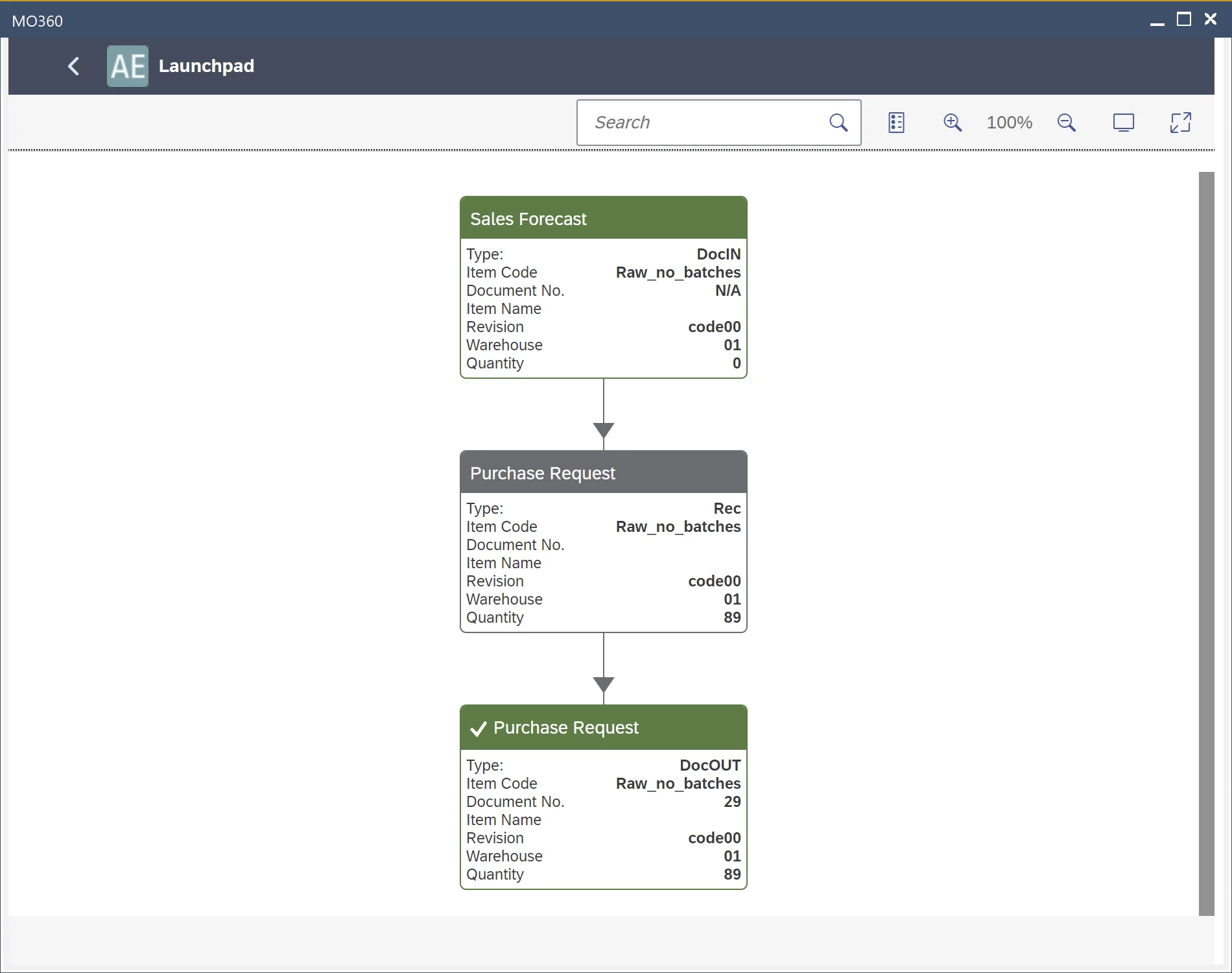Zoom in on the diagram
Screen dimensions: 1232x973
[952, 123]
